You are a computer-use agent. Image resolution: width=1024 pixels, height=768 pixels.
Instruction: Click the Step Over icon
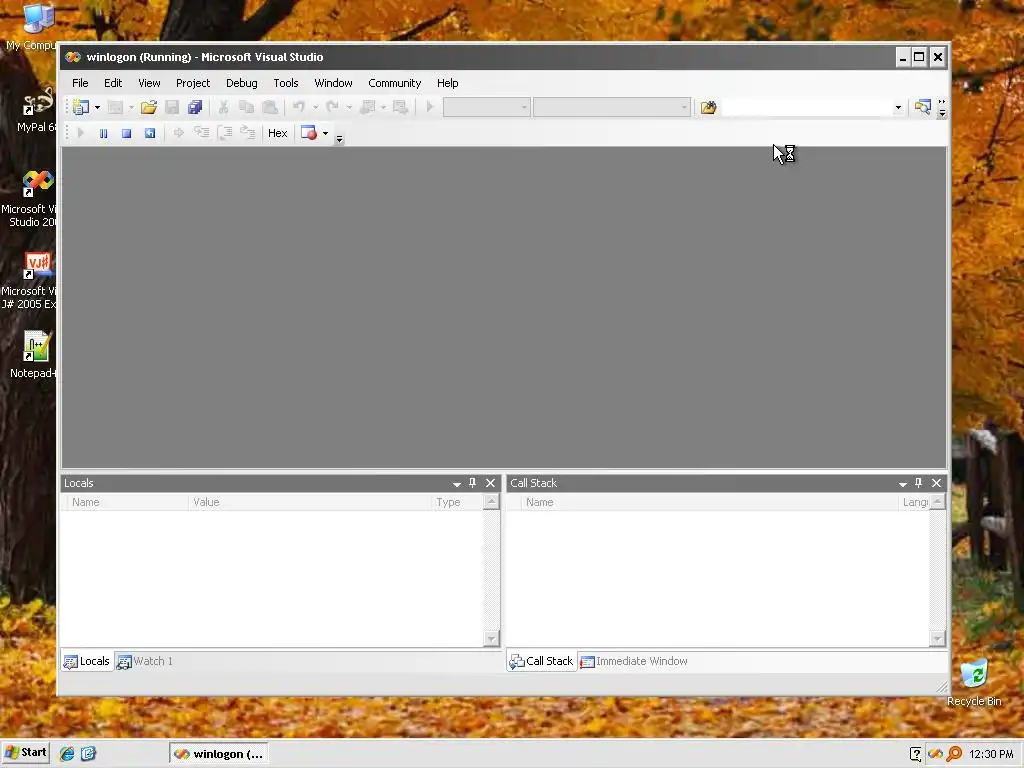(225, 133)
